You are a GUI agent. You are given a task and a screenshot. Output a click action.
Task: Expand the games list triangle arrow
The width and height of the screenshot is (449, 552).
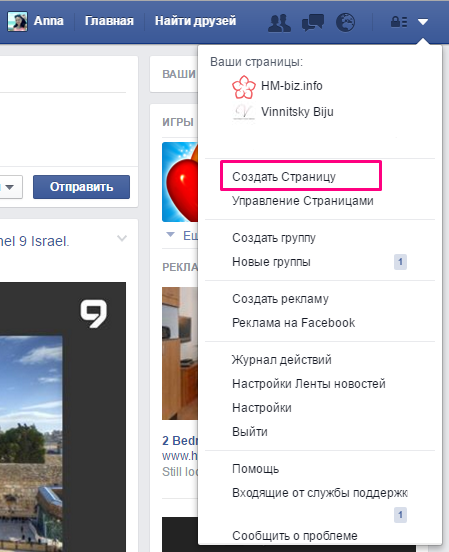coord(170,234)
